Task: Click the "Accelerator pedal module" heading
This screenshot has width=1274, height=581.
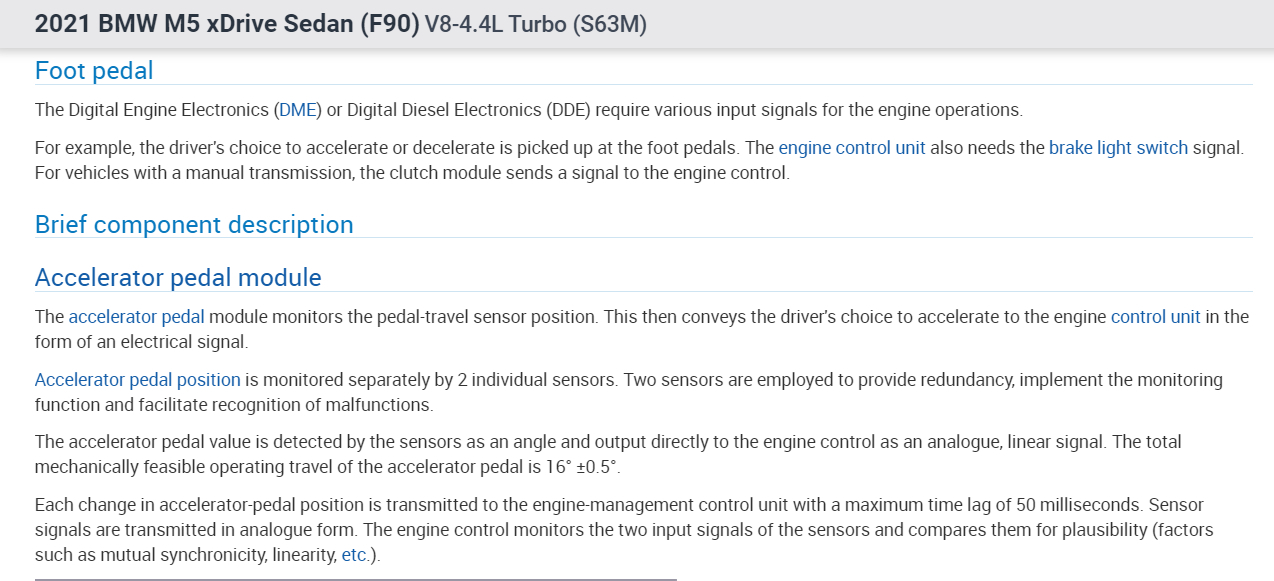Action: [178, 277]
